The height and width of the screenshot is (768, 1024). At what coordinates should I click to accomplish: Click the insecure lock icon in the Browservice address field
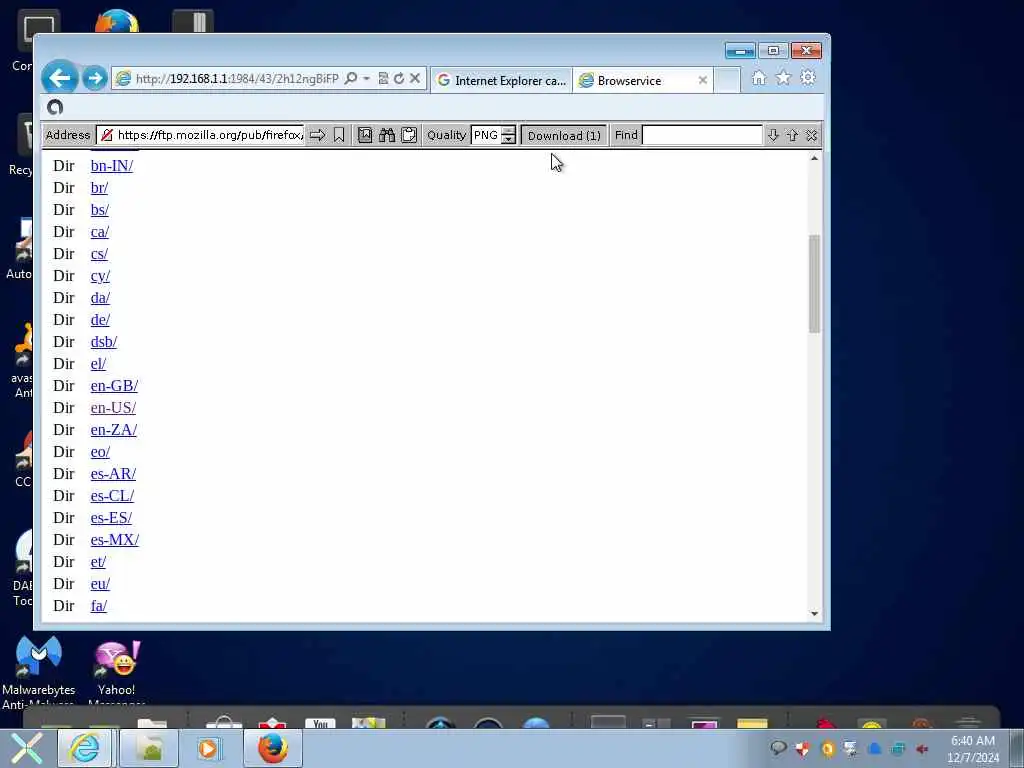(x=107, y=135)
